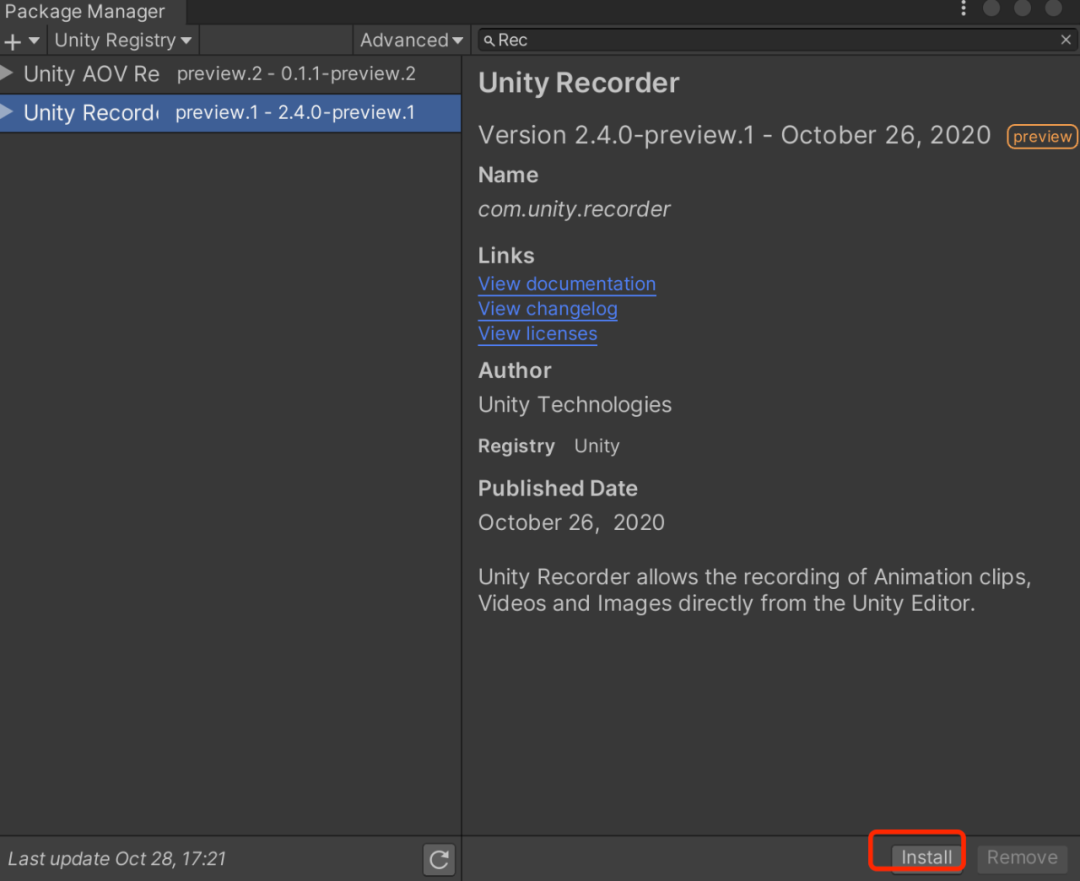Click inside the search input field
The image size is (1080, 881).
700,40
